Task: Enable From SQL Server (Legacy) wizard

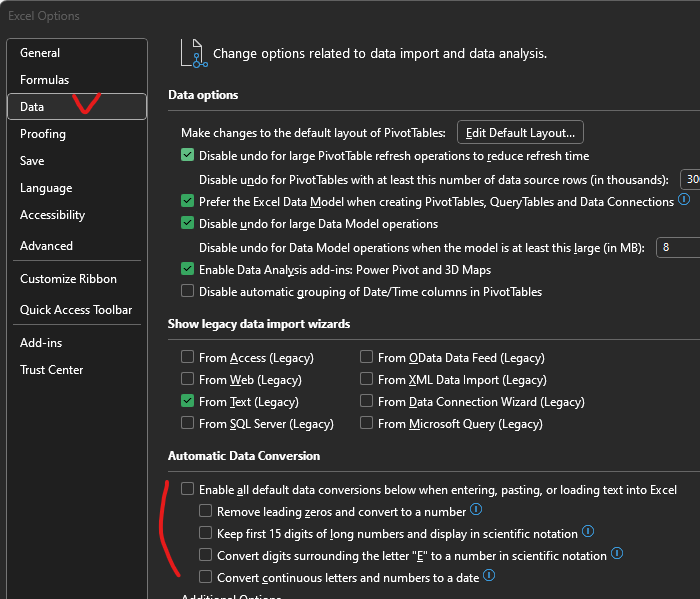Action: tap(188, 423)
